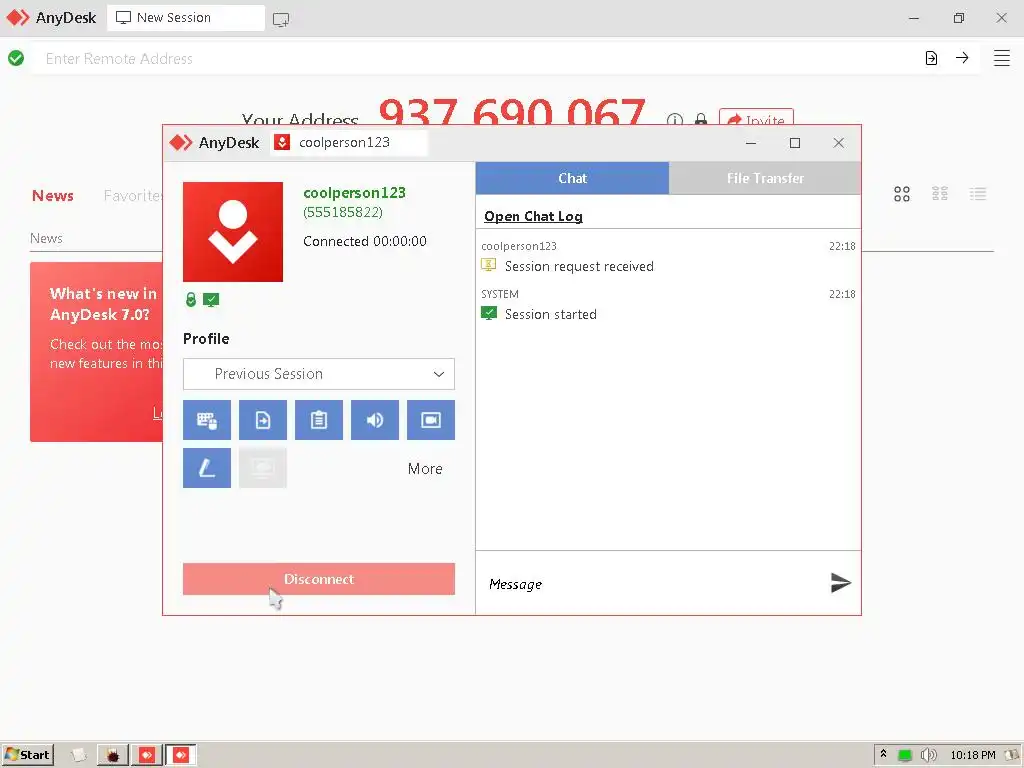
Task: Switch to the Chat tab
Action: (572, 178)
